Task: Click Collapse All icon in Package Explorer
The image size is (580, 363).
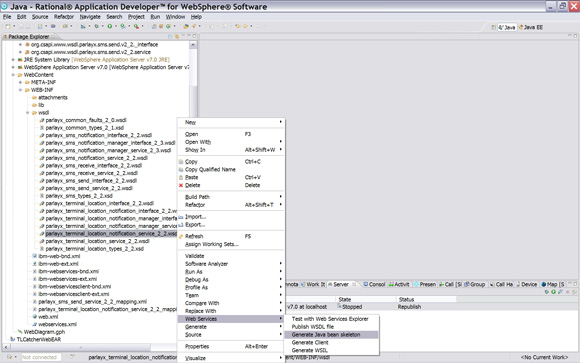Action: (170, 36)
